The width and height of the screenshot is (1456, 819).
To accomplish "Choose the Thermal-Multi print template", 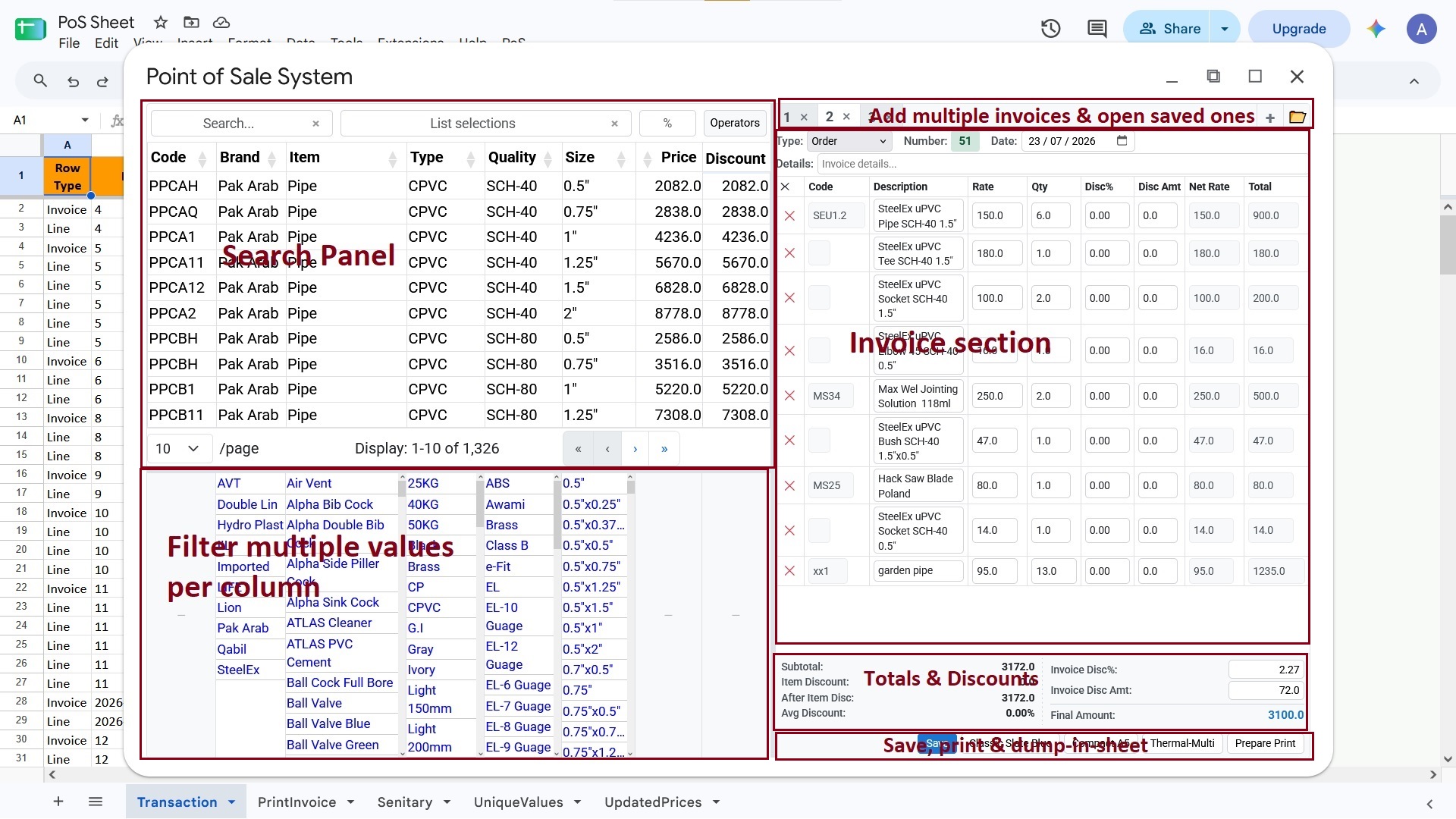I will coord(1181,744).
